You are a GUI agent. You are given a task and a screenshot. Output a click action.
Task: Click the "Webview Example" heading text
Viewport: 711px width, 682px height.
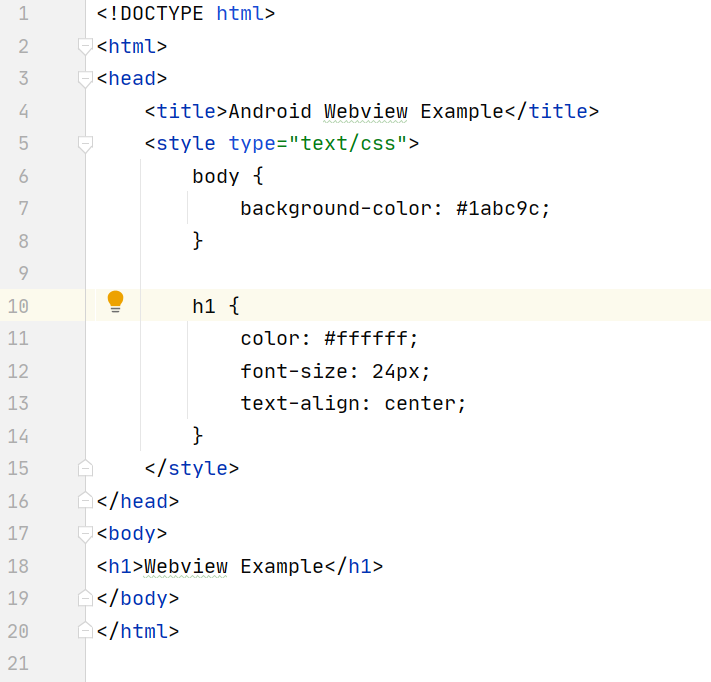pos(235,566)
